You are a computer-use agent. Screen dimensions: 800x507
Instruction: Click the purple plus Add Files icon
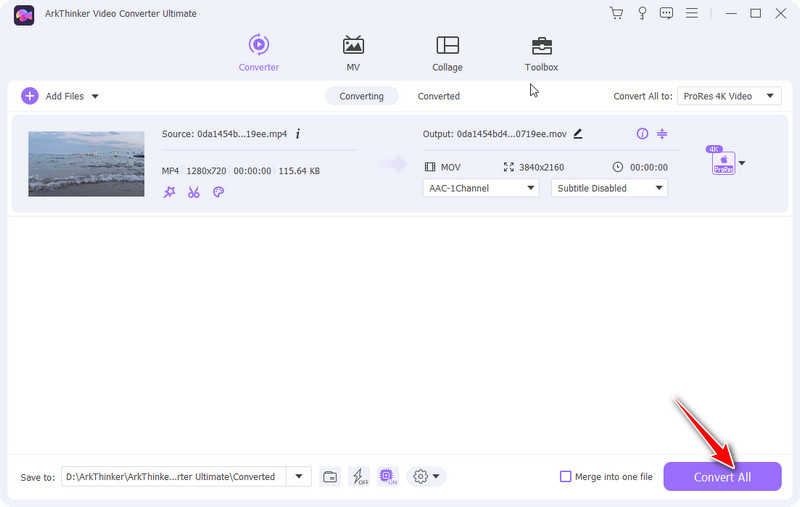point(30,96)
